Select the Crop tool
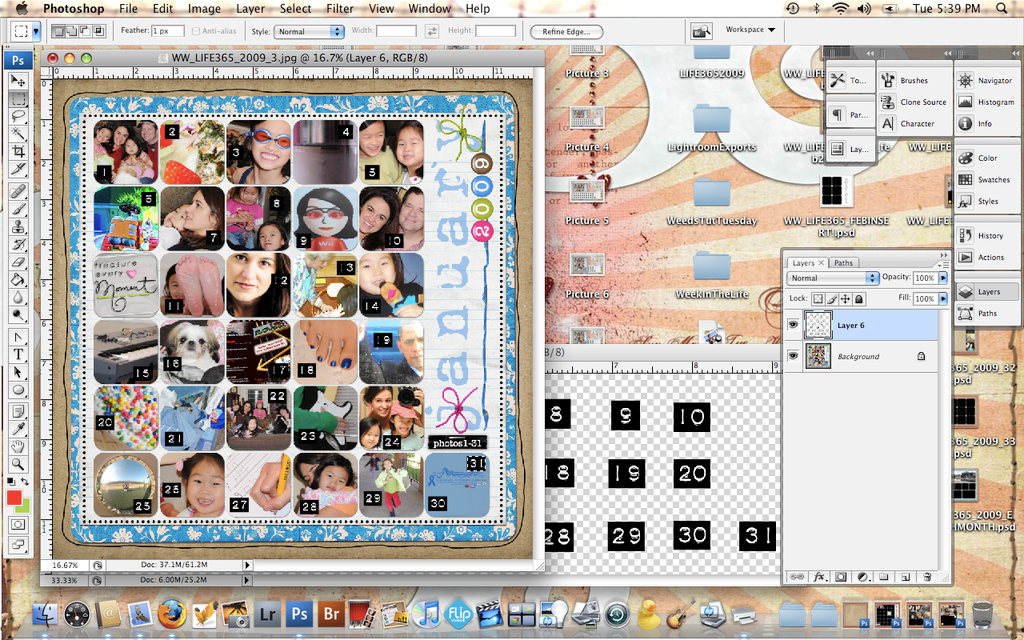1024x640 pixels. tap(18, 151)
